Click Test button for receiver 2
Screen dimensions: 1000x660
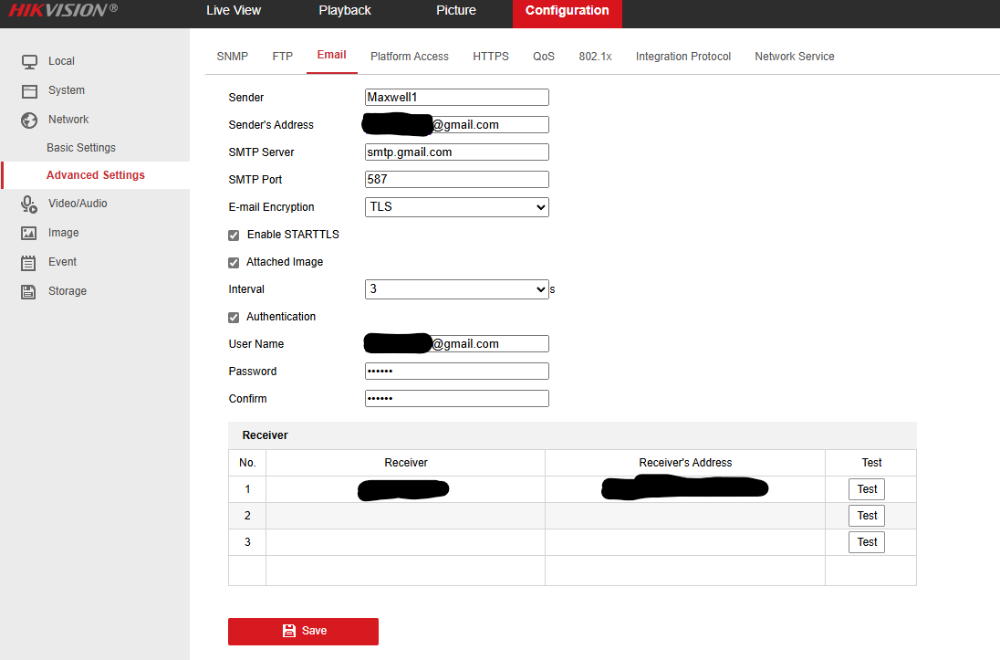(x=867, y=515)
